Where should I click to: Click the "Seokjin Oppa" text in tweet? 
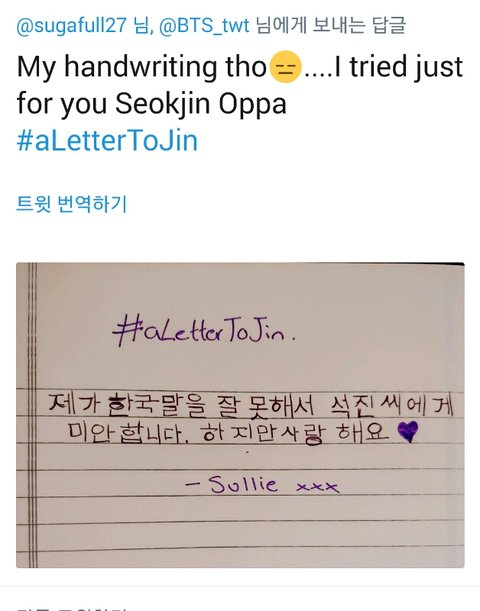pos(201,104)
